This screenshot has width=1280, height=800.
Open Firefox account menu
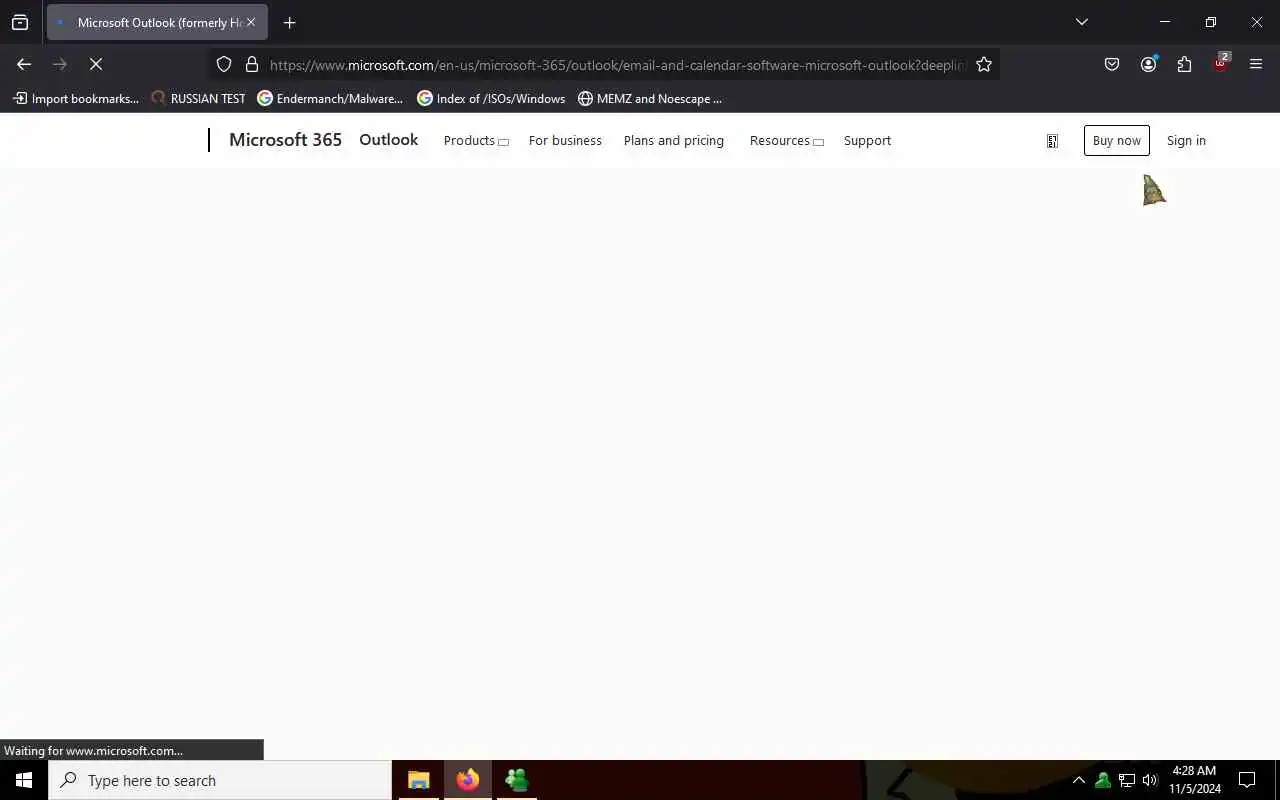coord(1148,64)
